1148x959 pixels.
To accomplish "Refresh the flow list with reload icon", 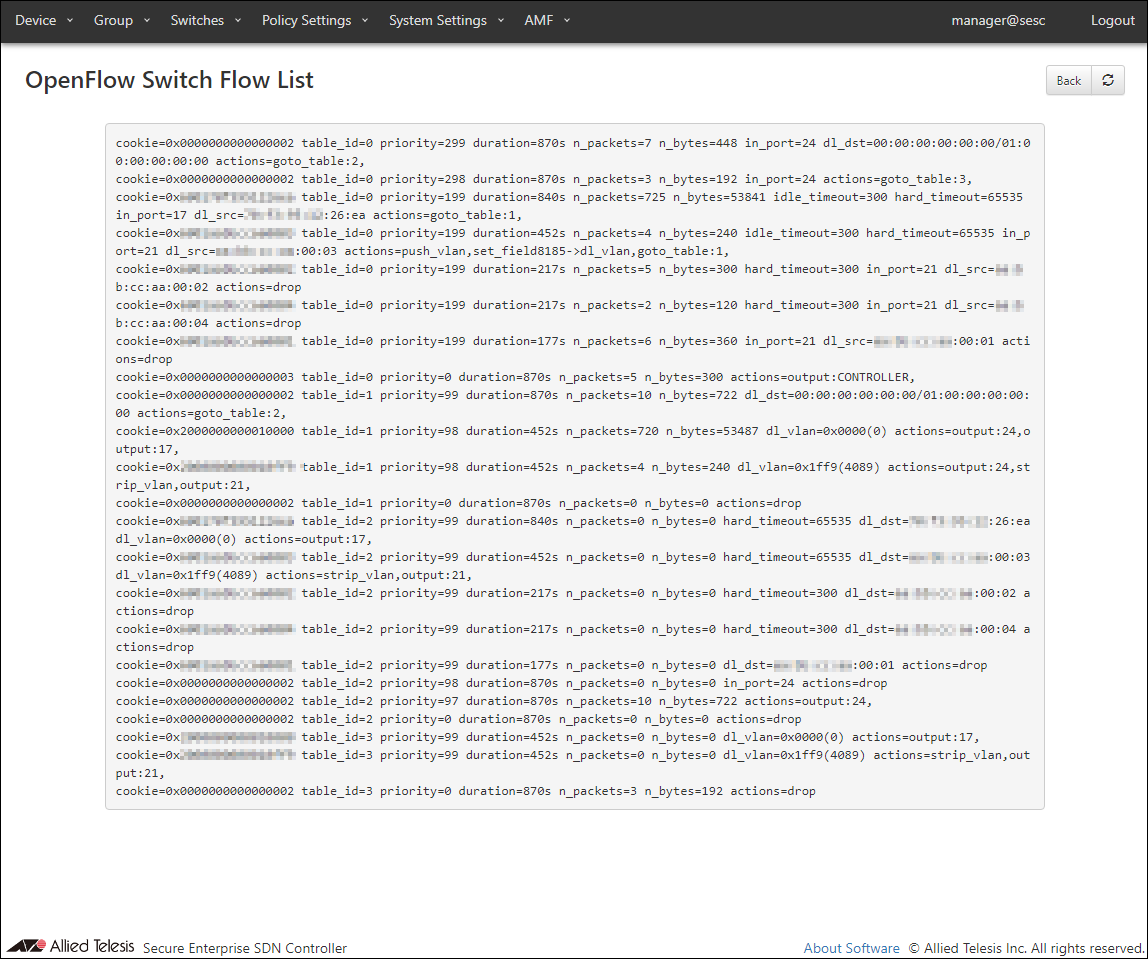I will point(1108,81).
